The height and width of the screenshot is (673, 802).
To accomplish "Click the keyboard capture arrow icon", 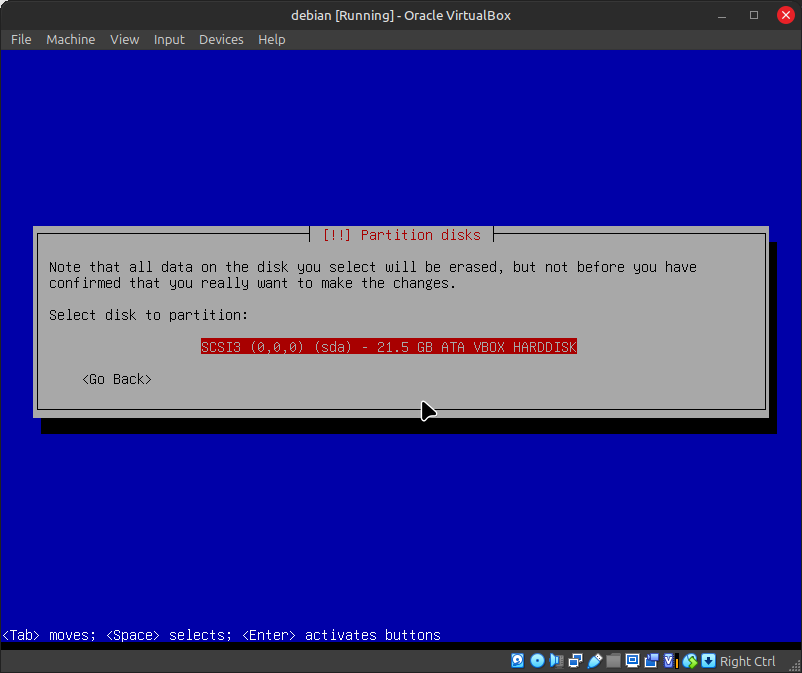I will [x=708, y=661].
